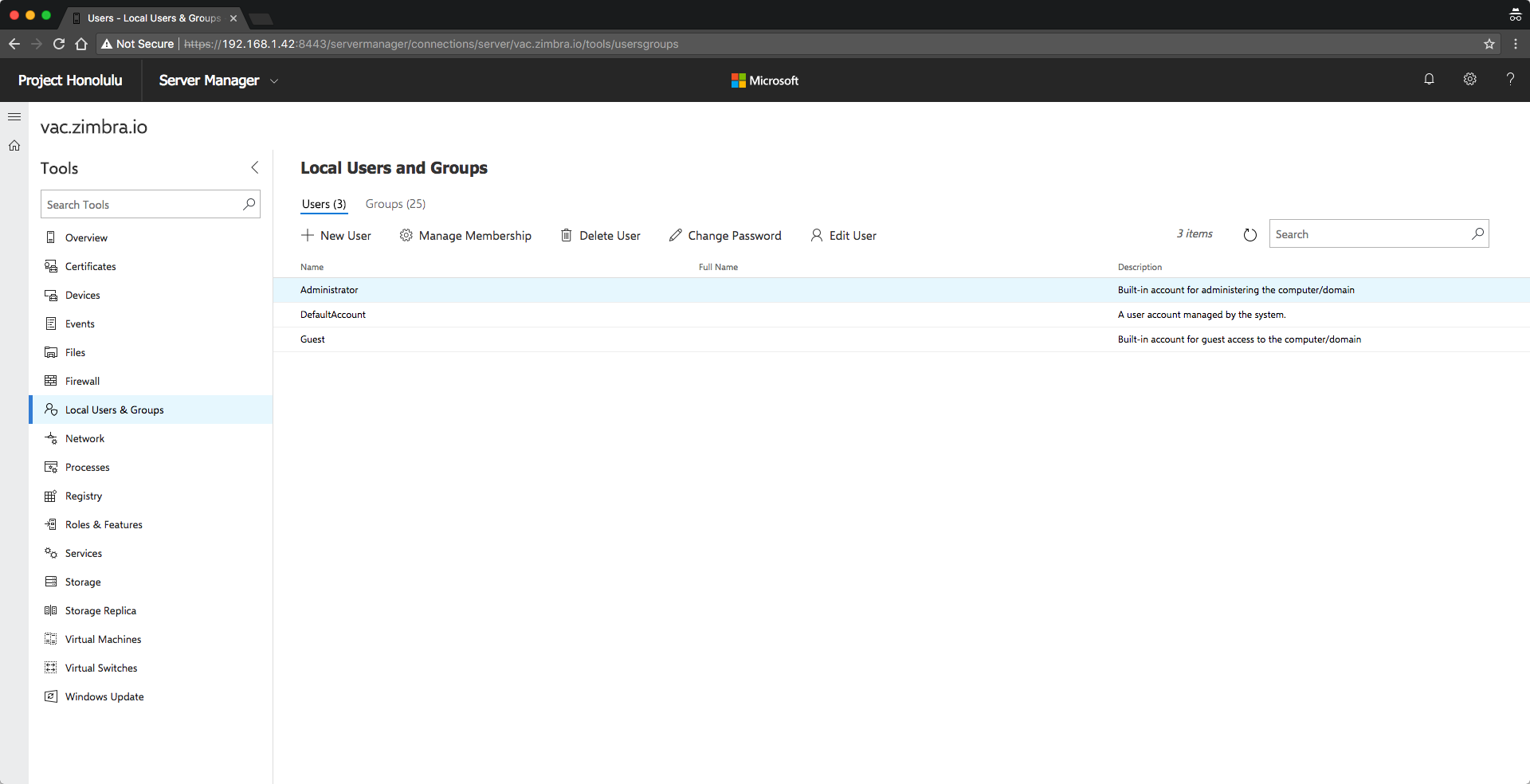Click the Roles & Features icon

51,524
